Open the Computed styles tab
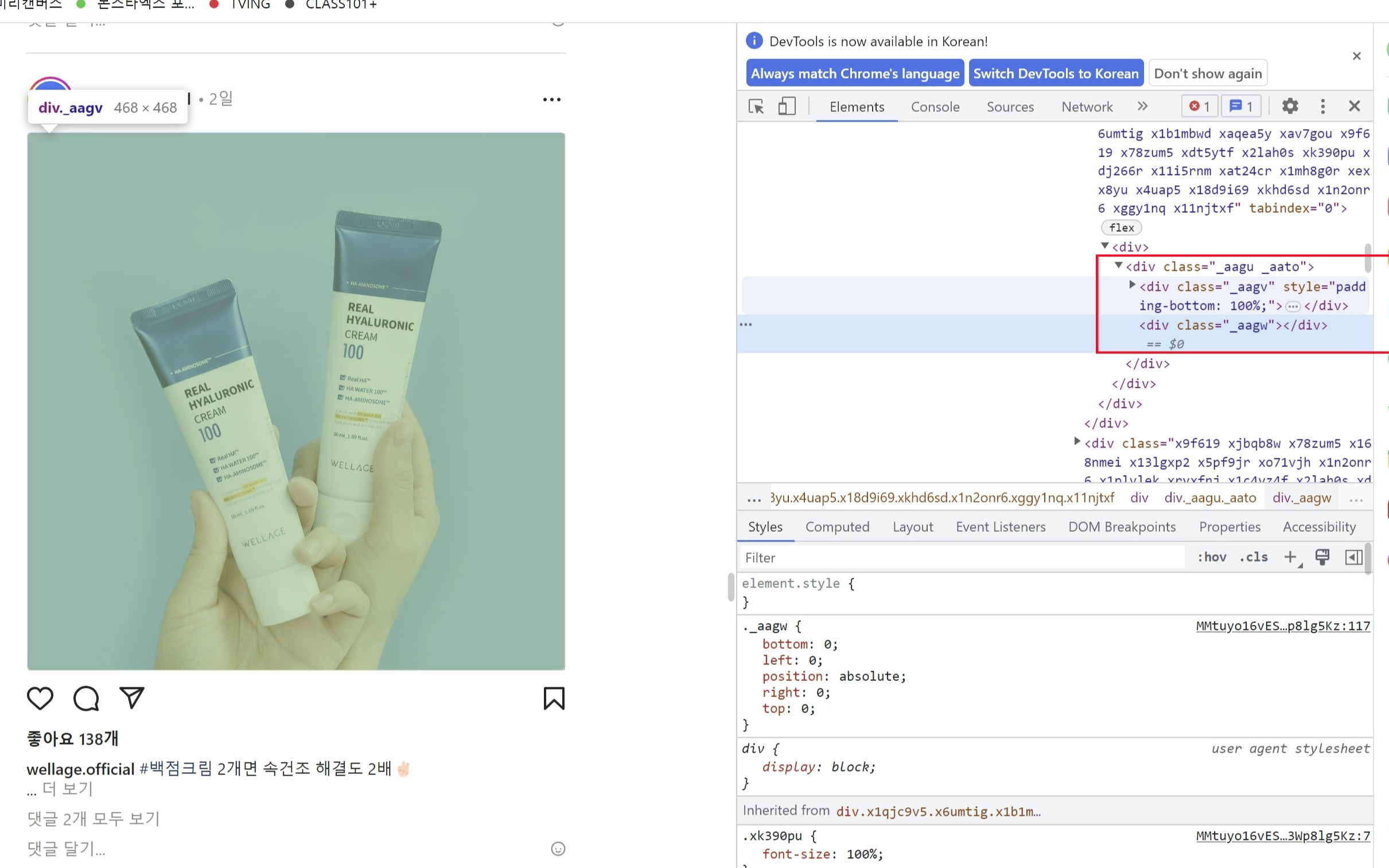The height and width of the screenshot is (868, 1389). [x=837, y=527]
